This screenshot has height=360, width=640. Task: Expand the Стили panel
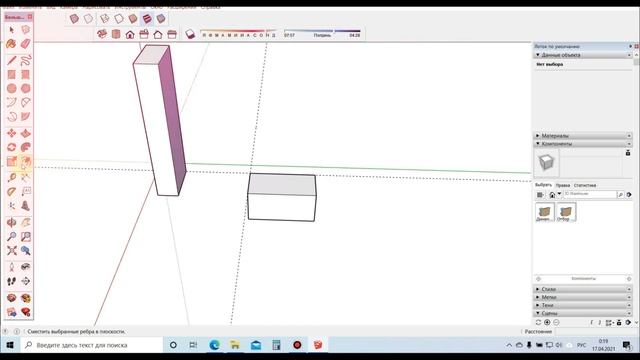pos(582,289)
